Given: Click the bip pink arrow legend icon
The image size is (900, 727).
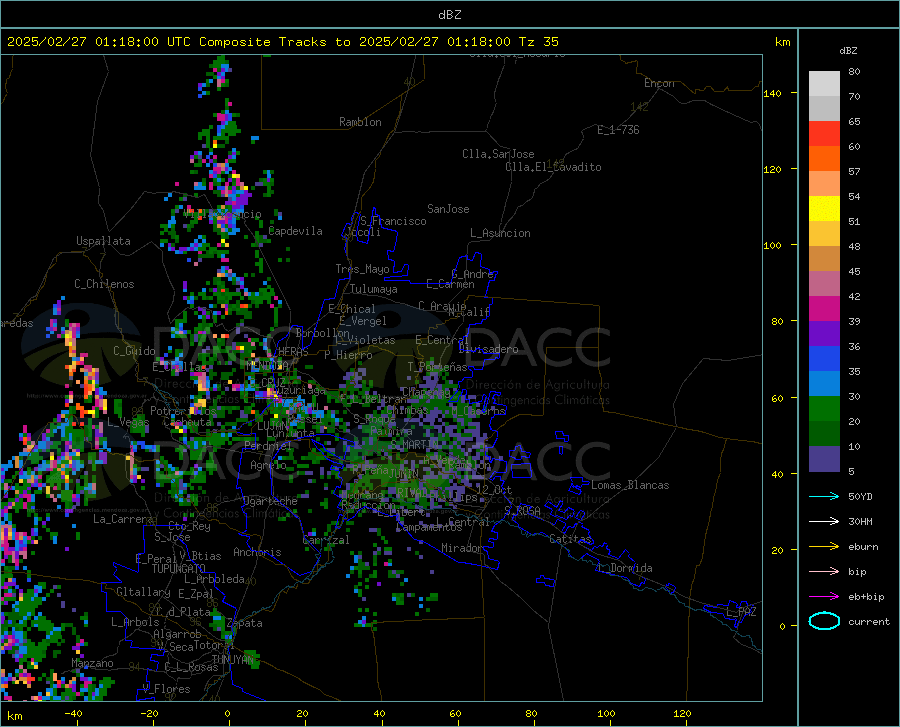Looking at the screenshot, I should [824, 572].
